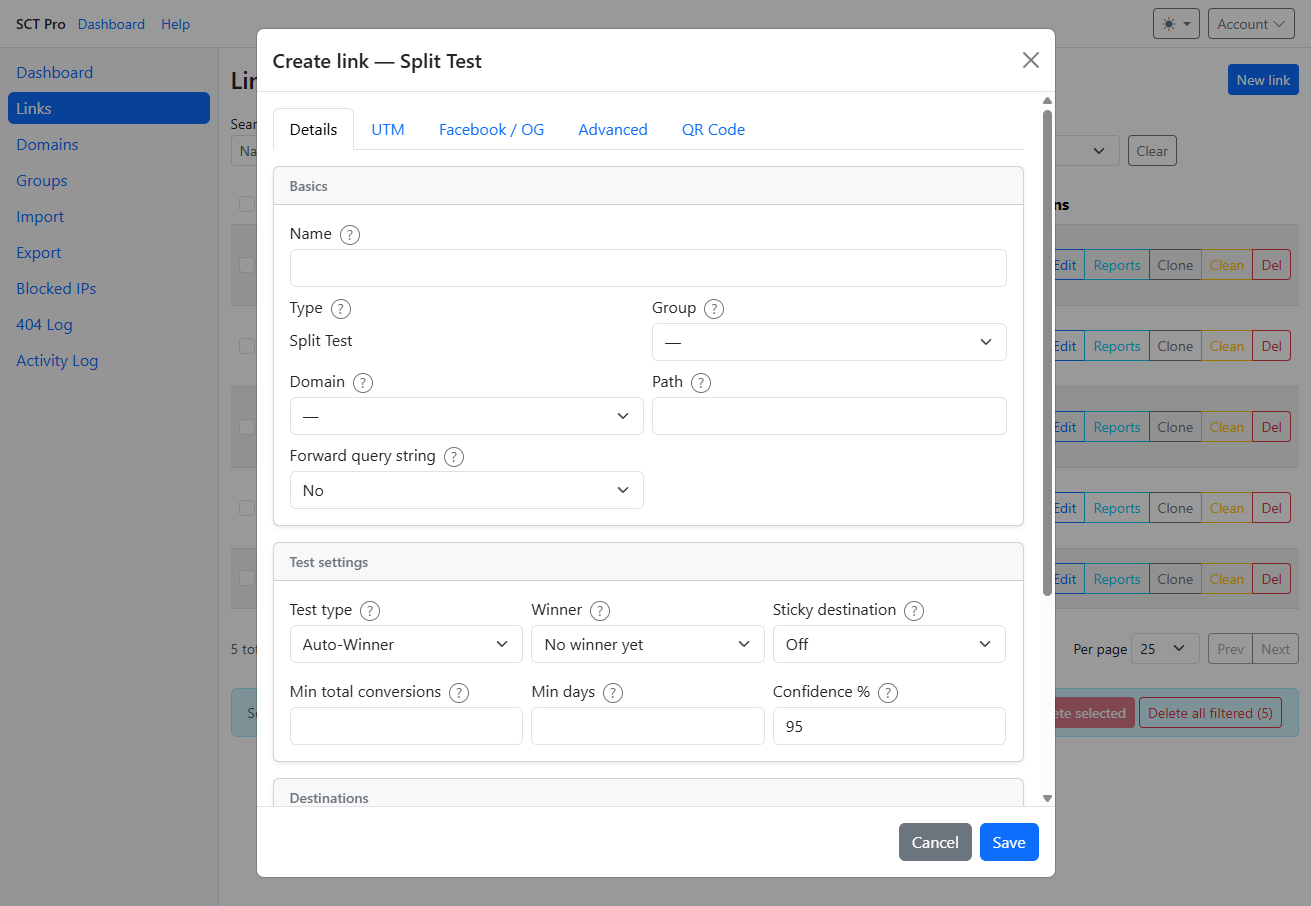This screenshot has height=906, width=1311.
Task: Open the Sticky destination dropdown
Action: point(889,644)
